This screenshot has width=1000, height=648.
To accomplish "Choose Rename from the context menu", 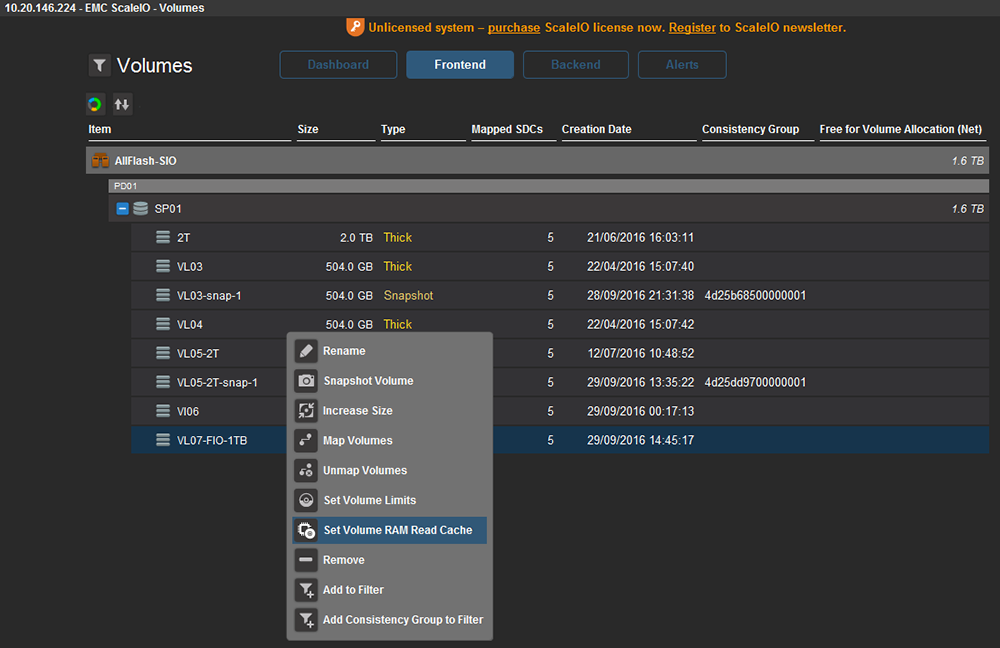I will [x=390, y=351].
